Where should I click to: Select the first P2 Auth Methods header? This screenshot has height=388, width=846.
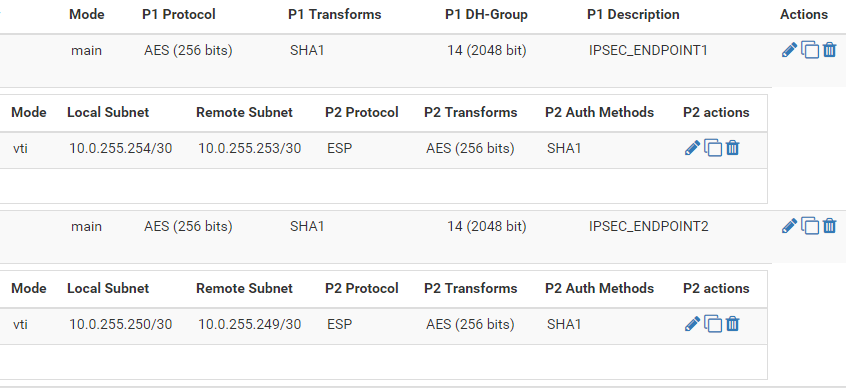coord(599,112)
